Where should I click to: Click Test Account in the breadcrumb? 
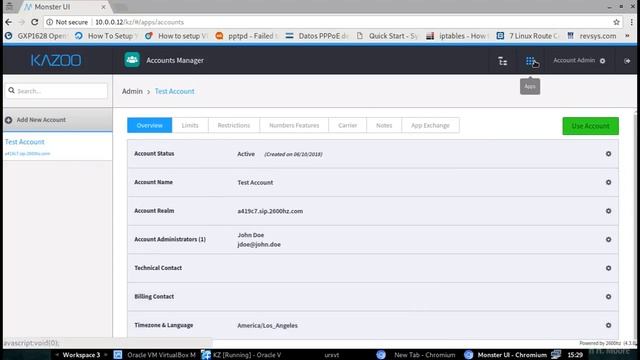pyautogui.click(x=175, y=91)
